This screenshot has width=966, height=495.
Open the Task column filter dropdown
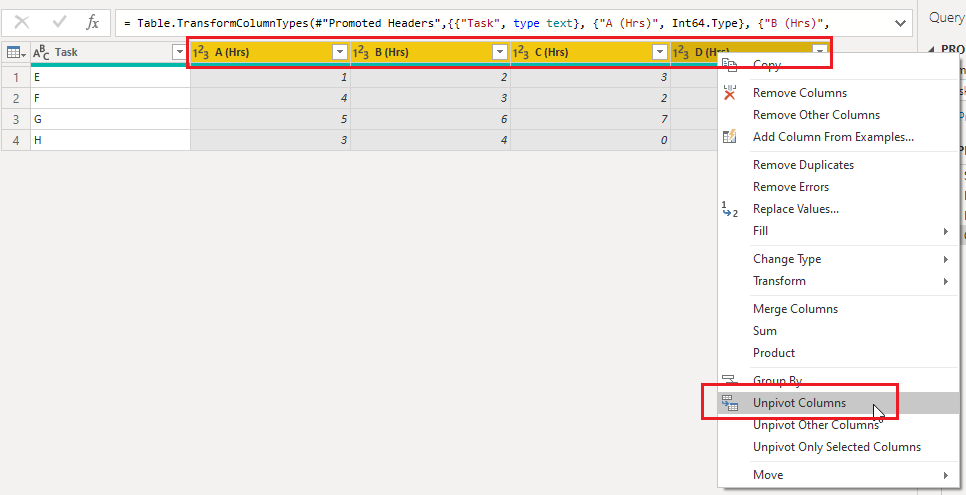pyautogui.click(x=178, y=53)
